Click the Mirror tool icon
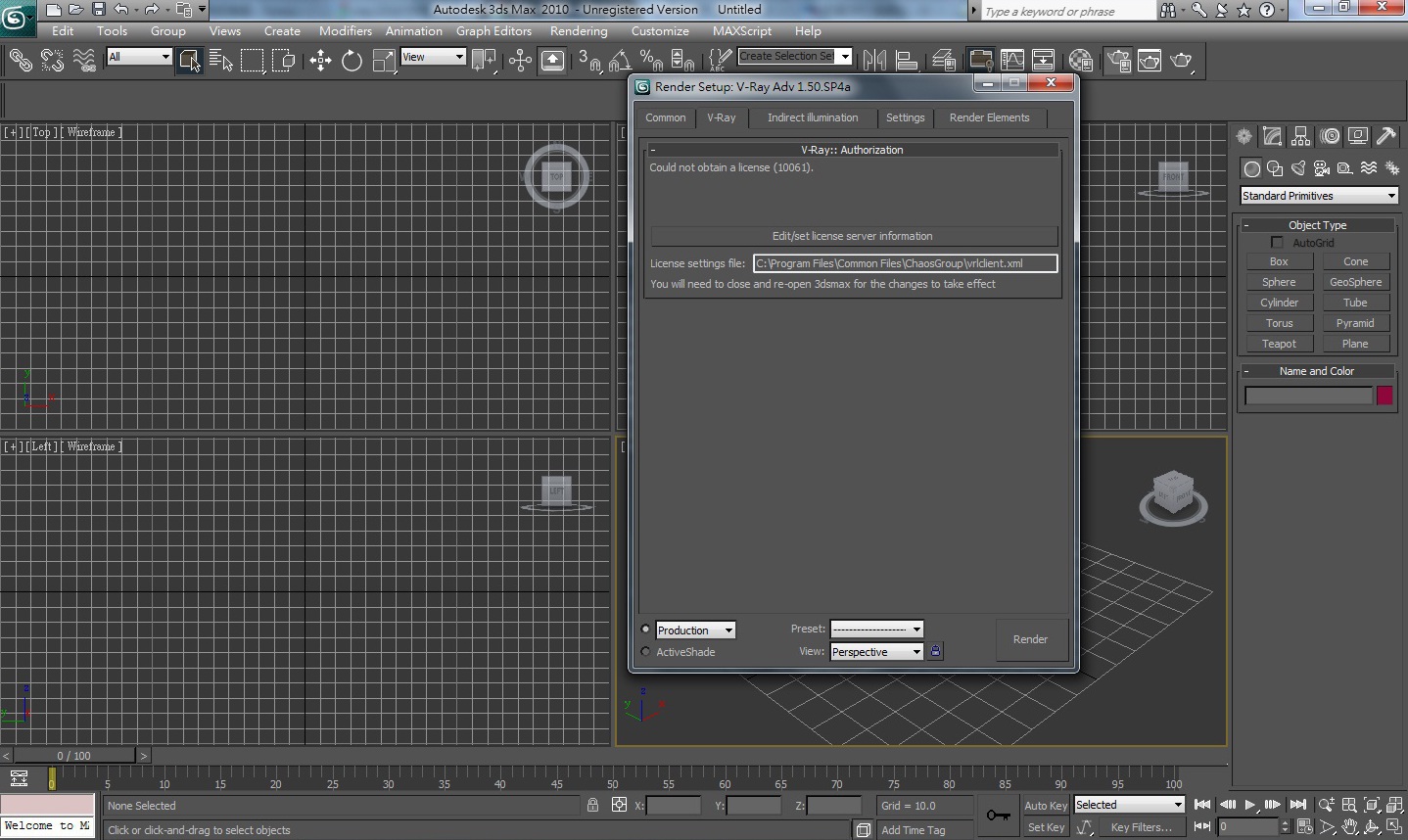1408x840 pixels. pos(874,61)
